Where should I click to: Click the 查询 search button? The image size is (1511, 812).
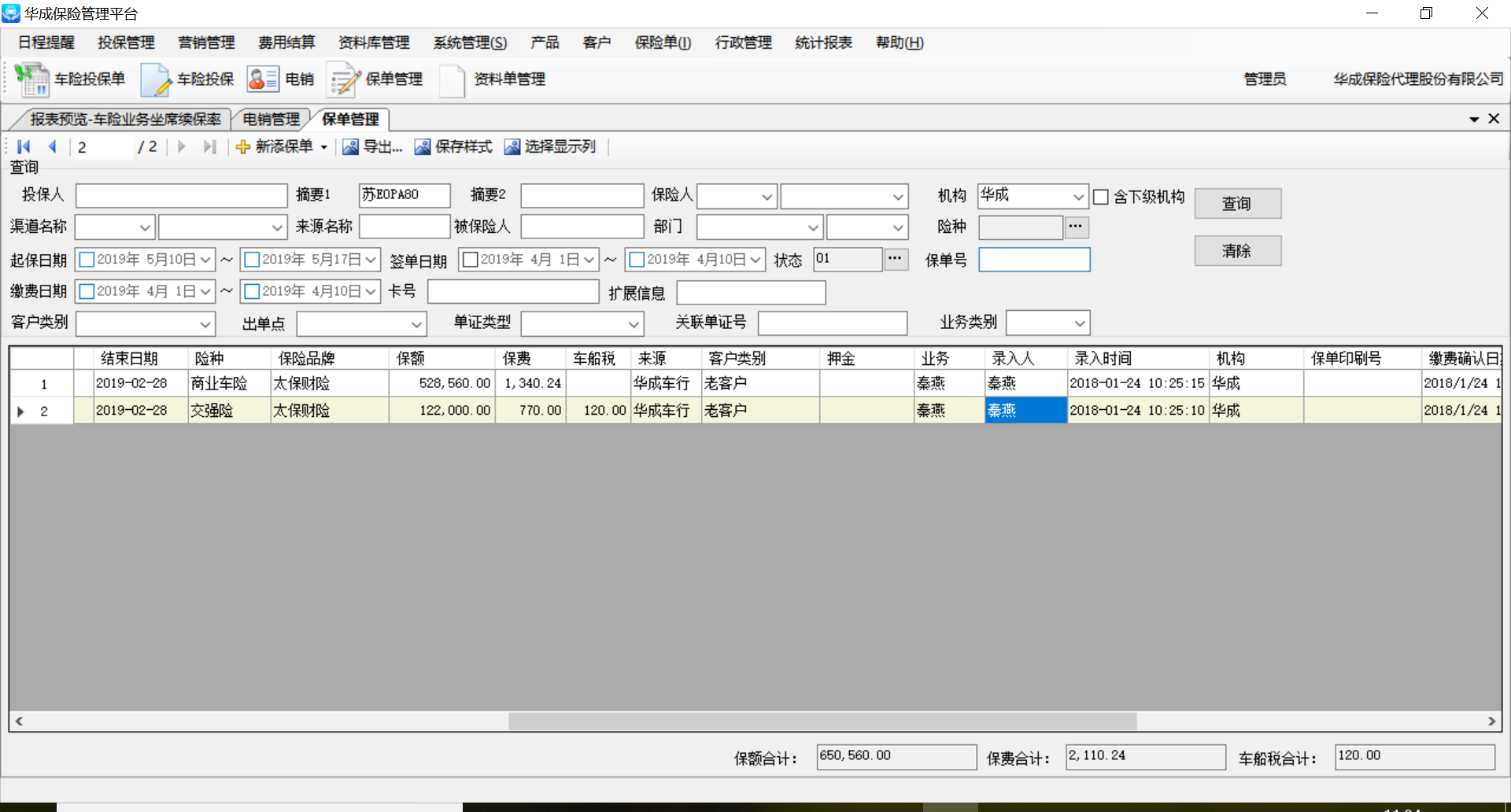[x=1237, y=204]
